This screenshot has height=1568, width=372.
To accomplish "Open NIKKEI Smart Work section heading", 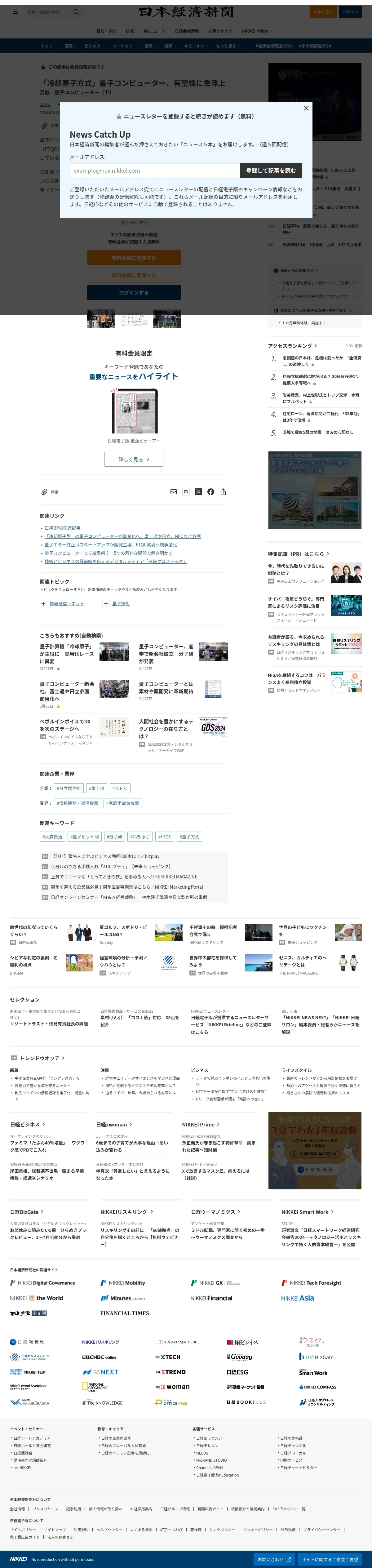I will 307,1212.
